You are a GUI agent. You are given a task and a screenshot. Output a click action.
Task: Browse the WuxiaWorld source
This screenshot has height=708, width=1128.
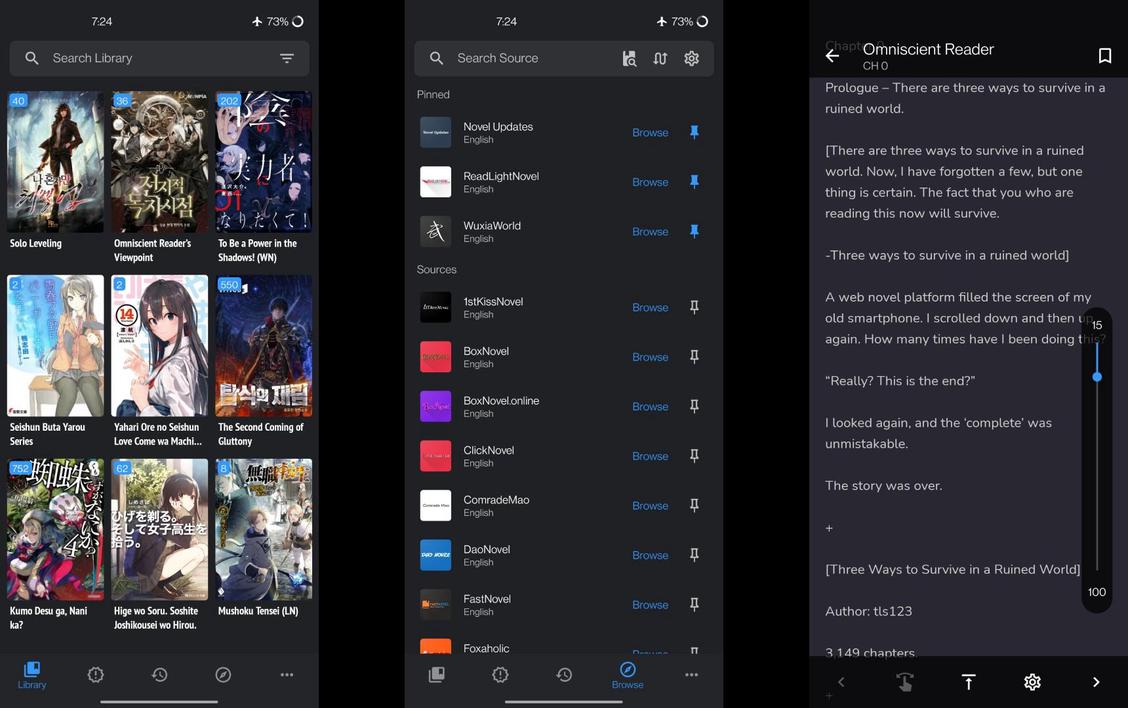click(x=650, y=231)
